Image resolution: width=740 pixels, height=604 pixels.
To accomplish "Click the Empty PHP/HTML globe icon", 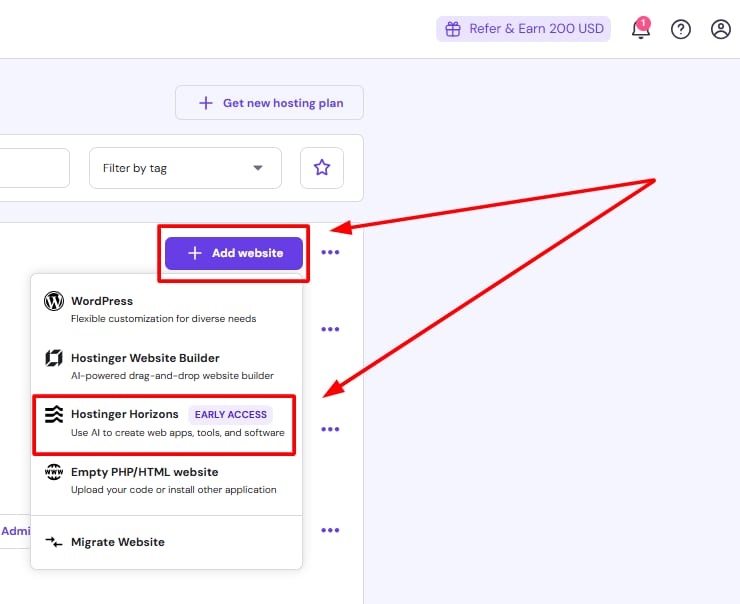I will click(54, 472).
